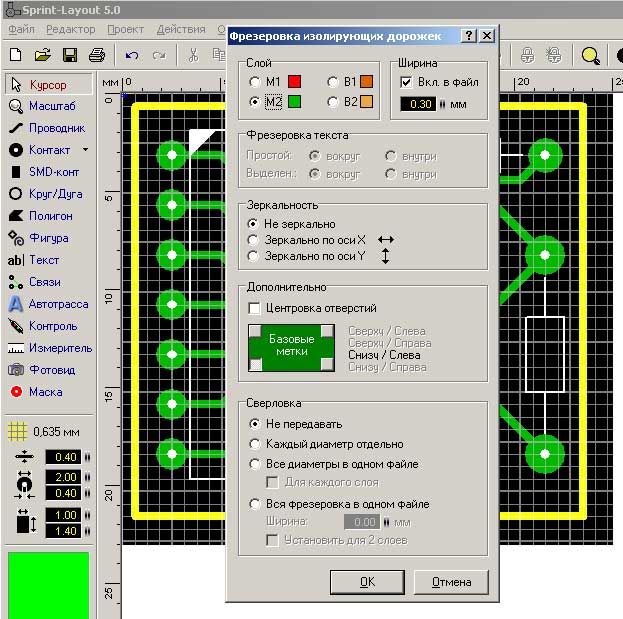Click the save file toolbar icon

click(x=70, y=54)
